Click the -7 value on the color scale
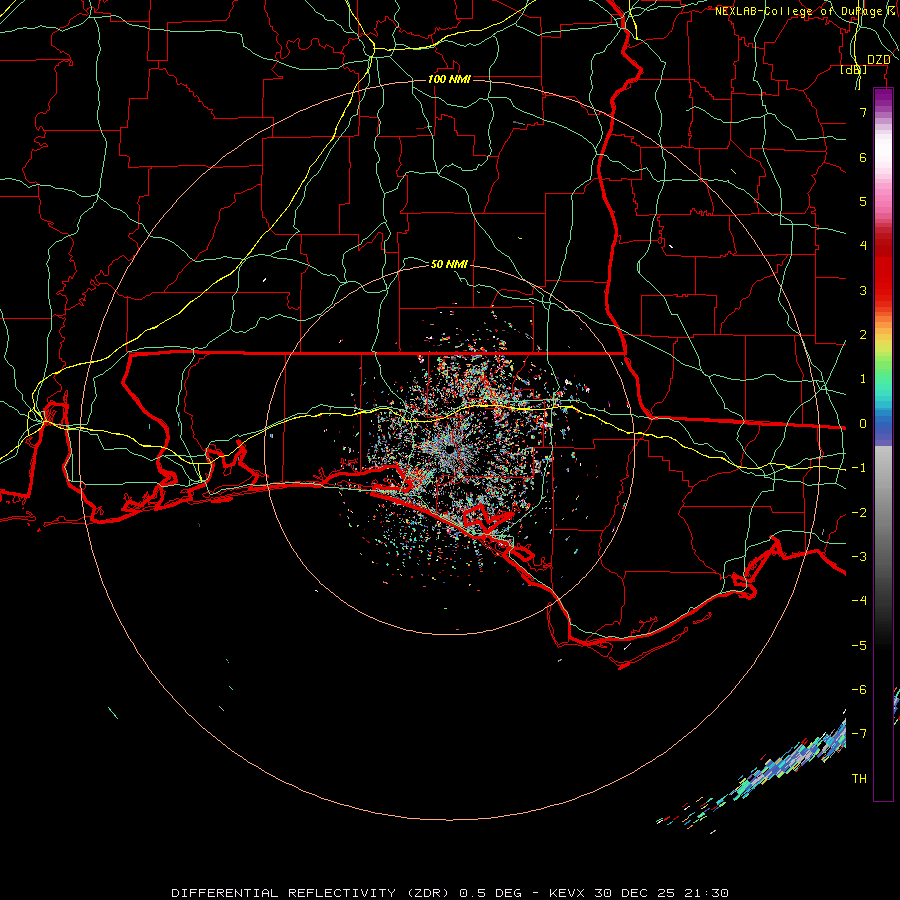 [x=859, y=734]
